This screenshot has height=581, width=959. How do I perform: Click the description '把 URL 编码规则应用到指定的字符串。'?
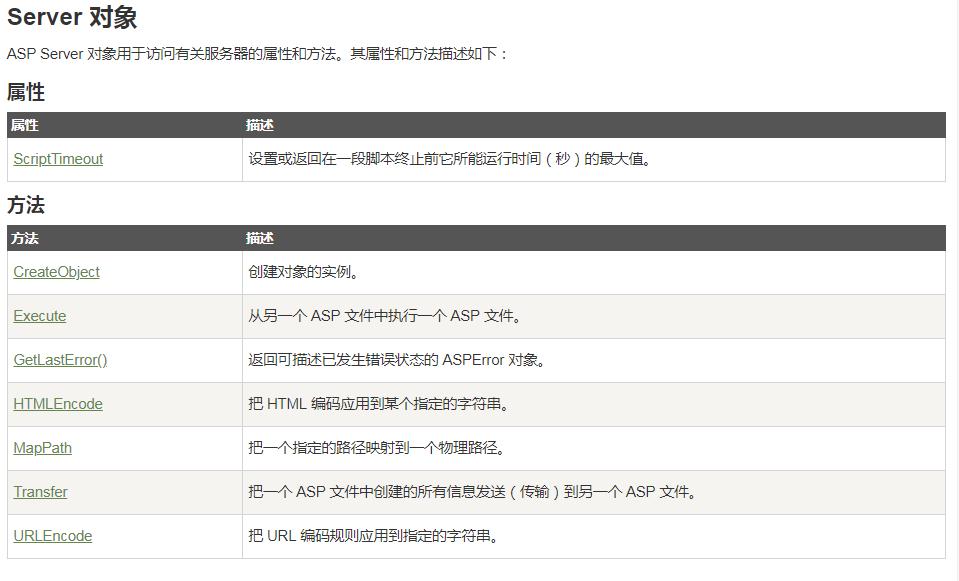(x=375, y=536)
